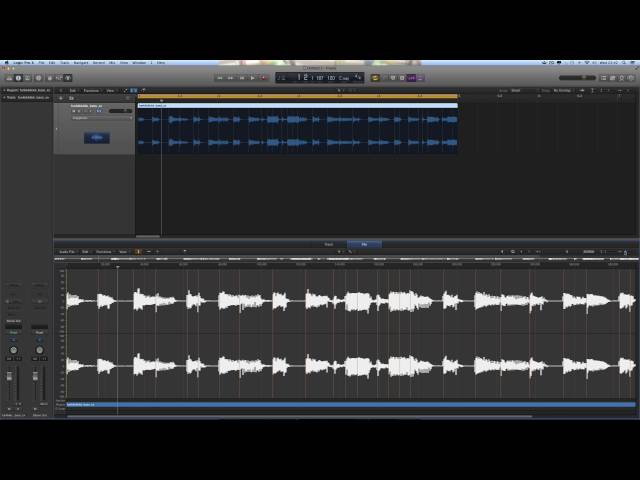This screenshot has width=640, height=480.
Task: Click the Waveform Zoom button in Tracks area
Action: click(582, 91)
